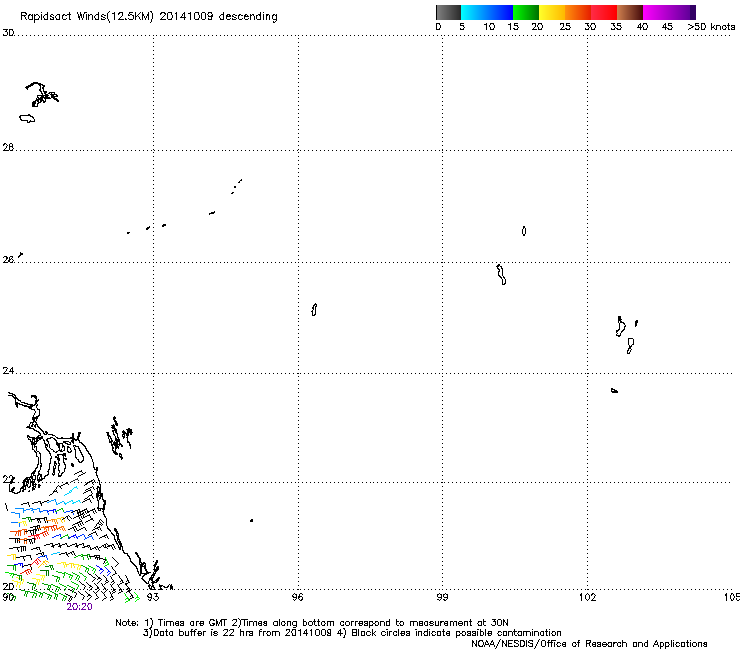Click the '35' legend scale label
The width and height of the screenshot is (740, 650).
coord(616,27)
